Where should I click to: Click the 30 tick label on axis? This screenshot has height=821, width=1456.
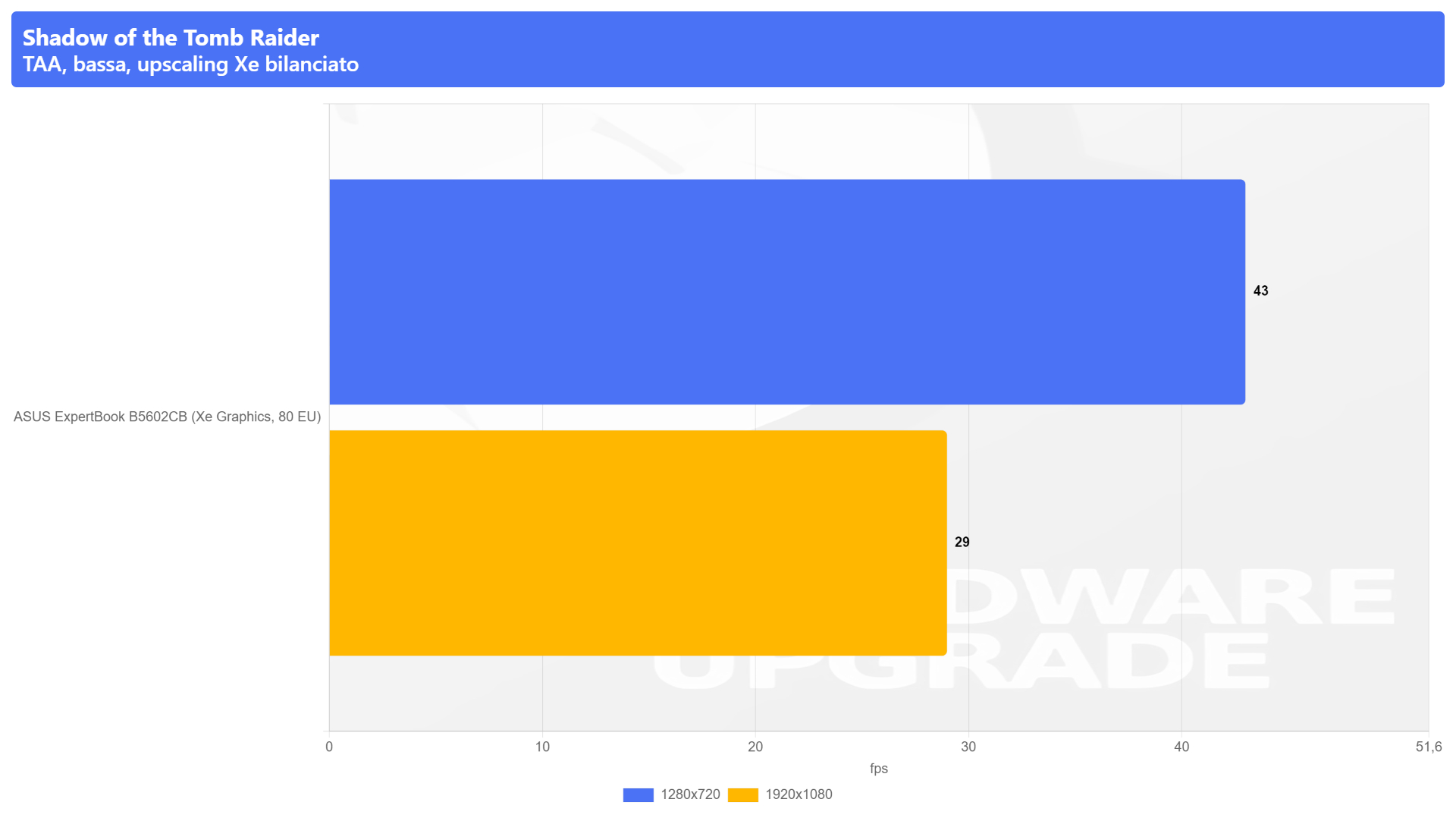(x=968, y=747)
